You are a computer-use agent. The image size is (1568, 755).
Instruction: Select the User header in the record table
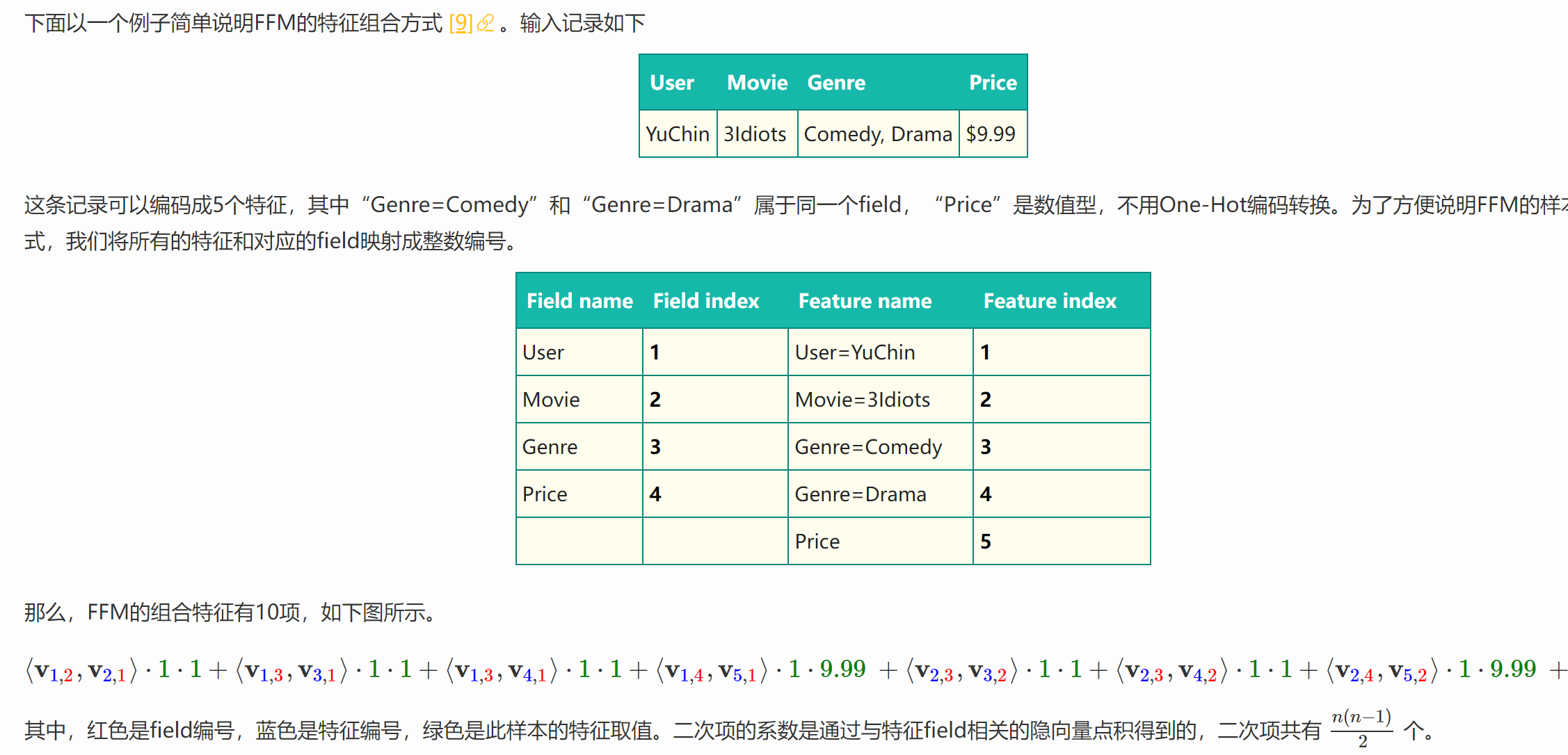click(672, 83)
